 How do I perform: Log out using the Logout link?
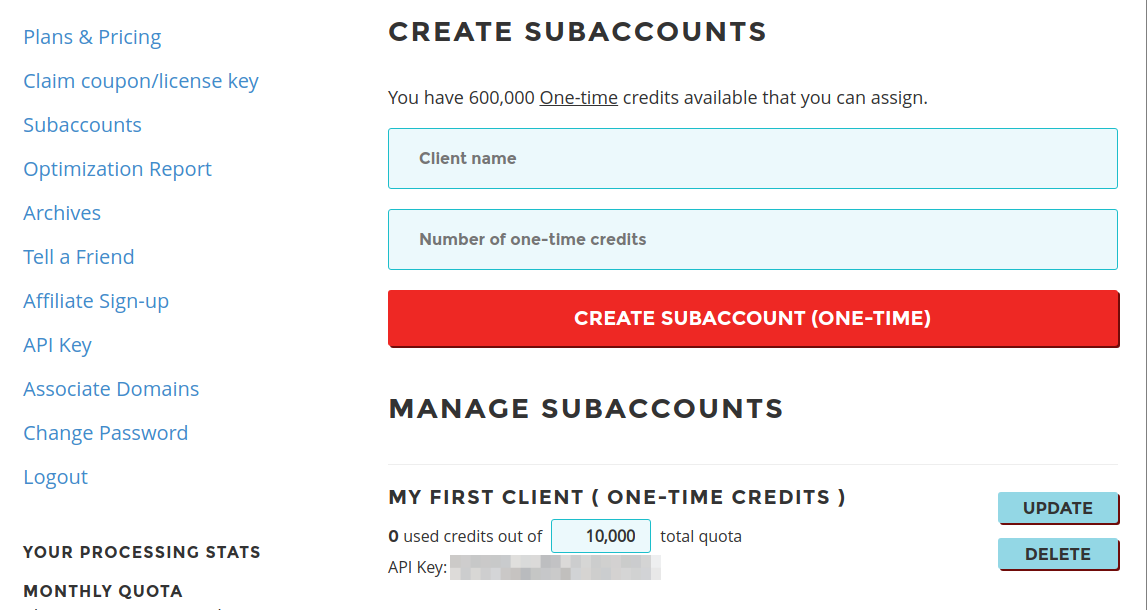[x=55, y=477]
